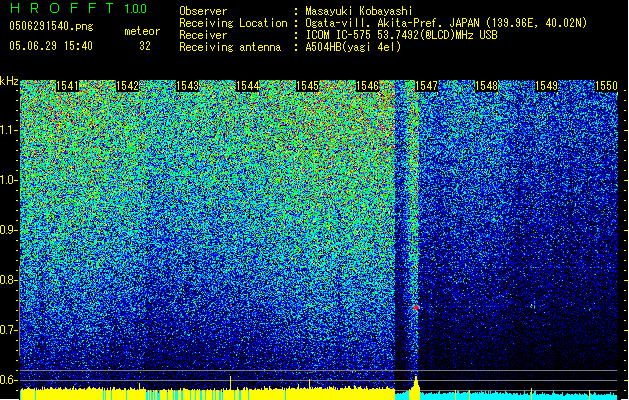Click the 1547 time marker
The width and height of the screenshot is (629, 400).
[426, 86]
